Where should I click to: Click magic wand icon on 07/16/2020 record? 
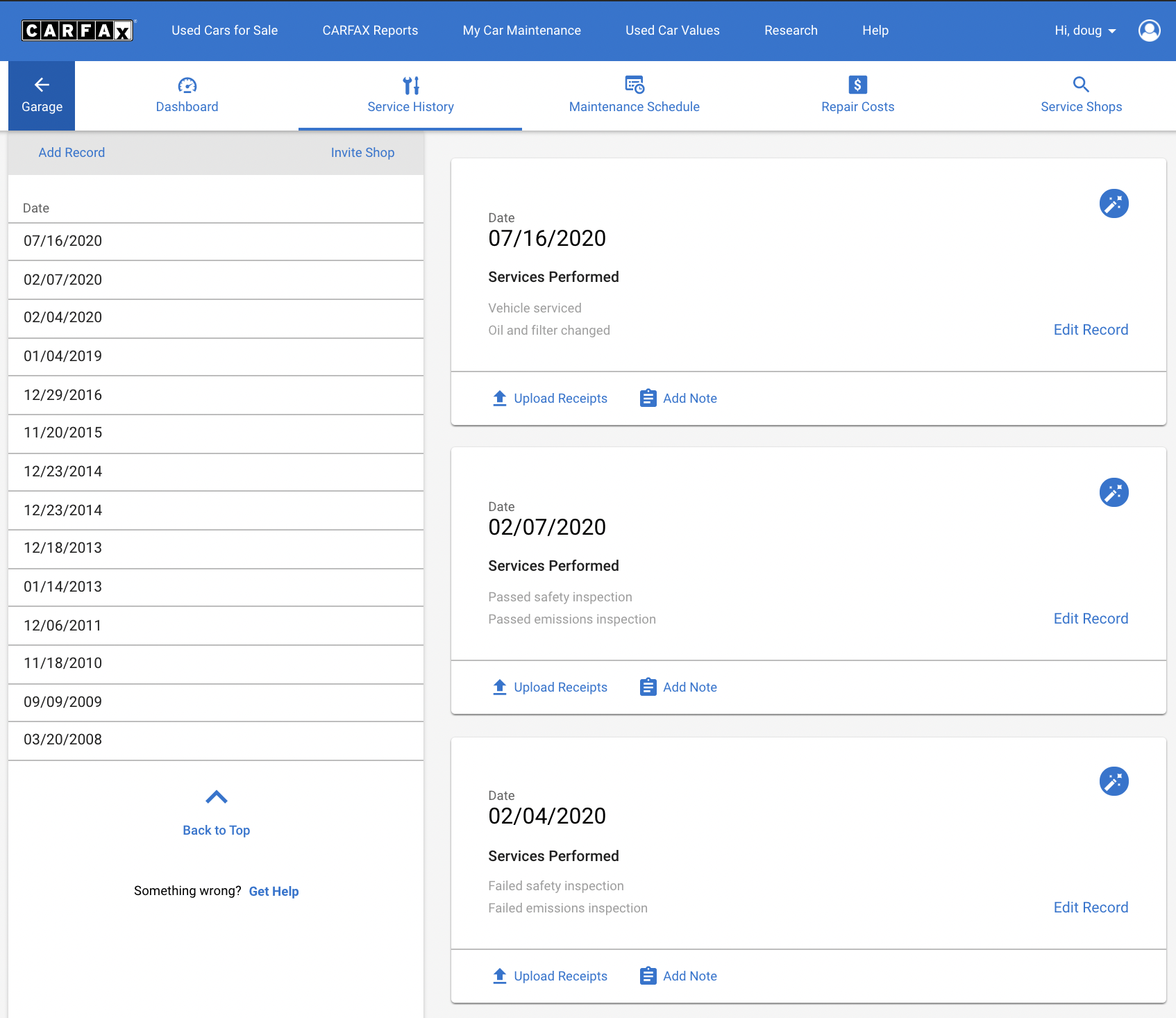[1114, 203]
